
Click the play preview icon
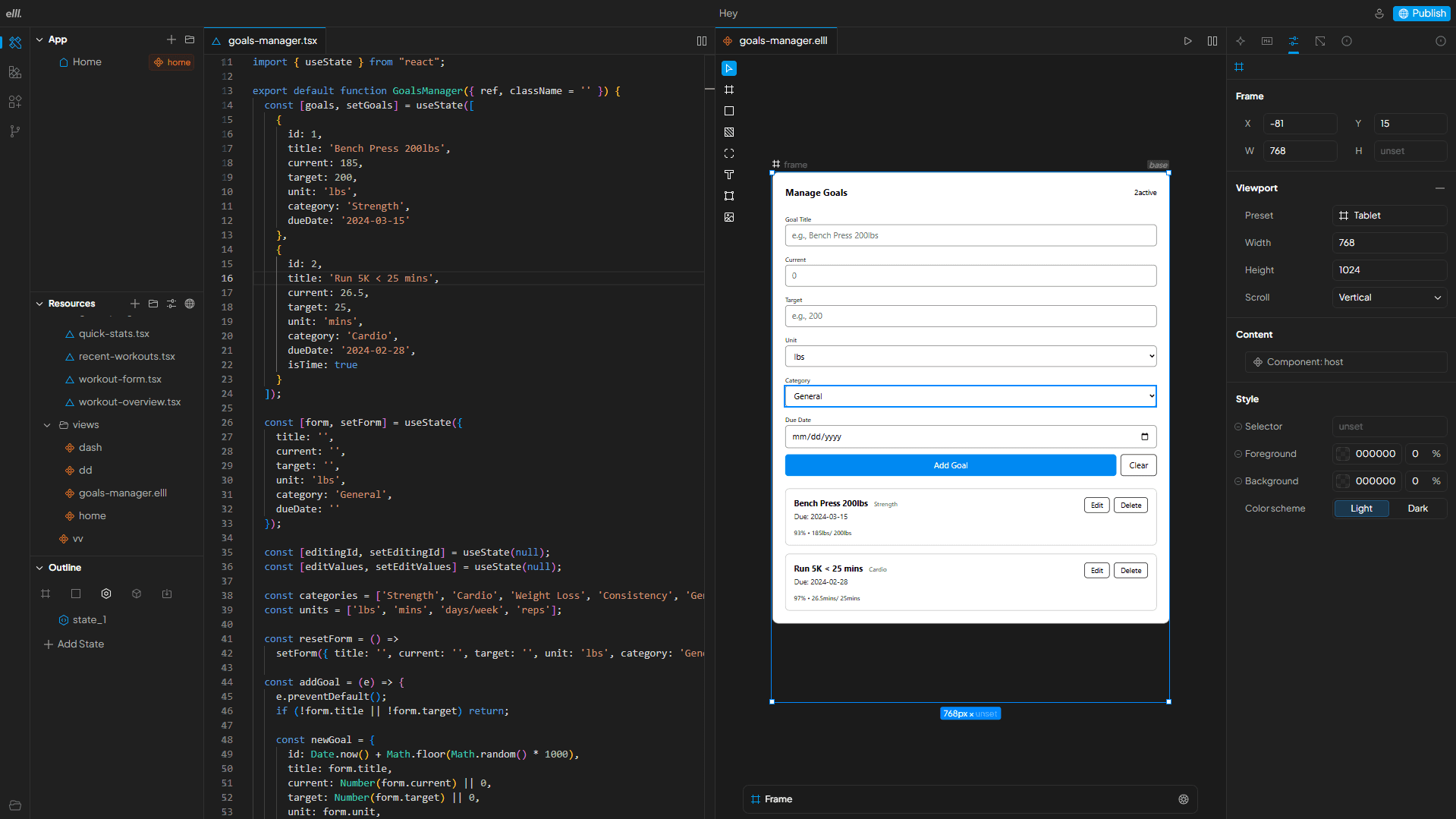point(1187,41)
